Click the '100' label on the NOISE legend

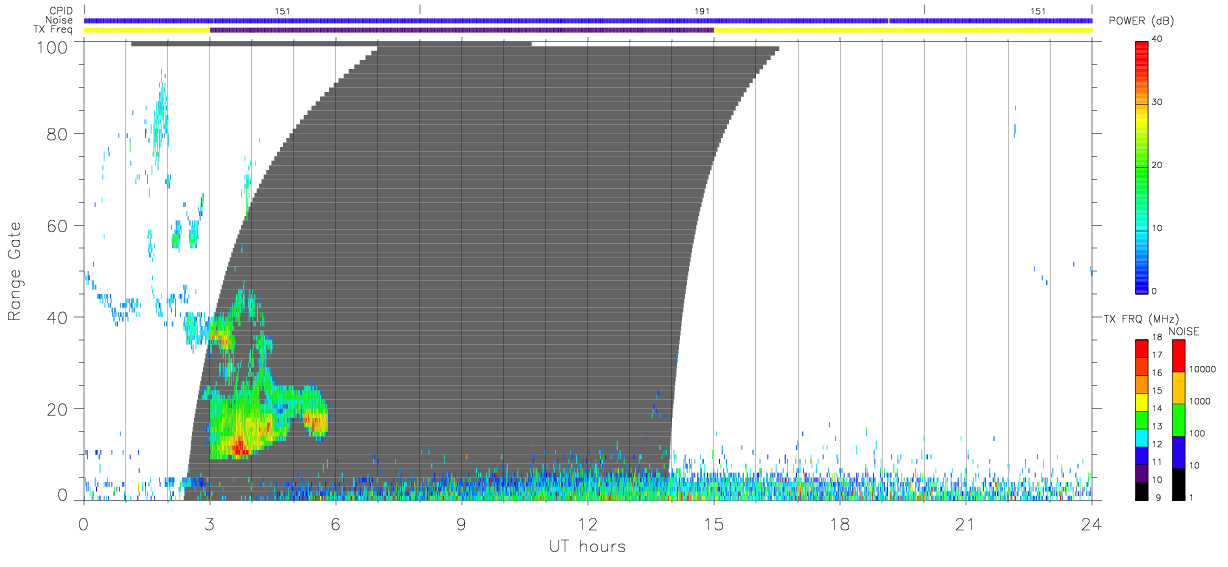coord(1197,433)
